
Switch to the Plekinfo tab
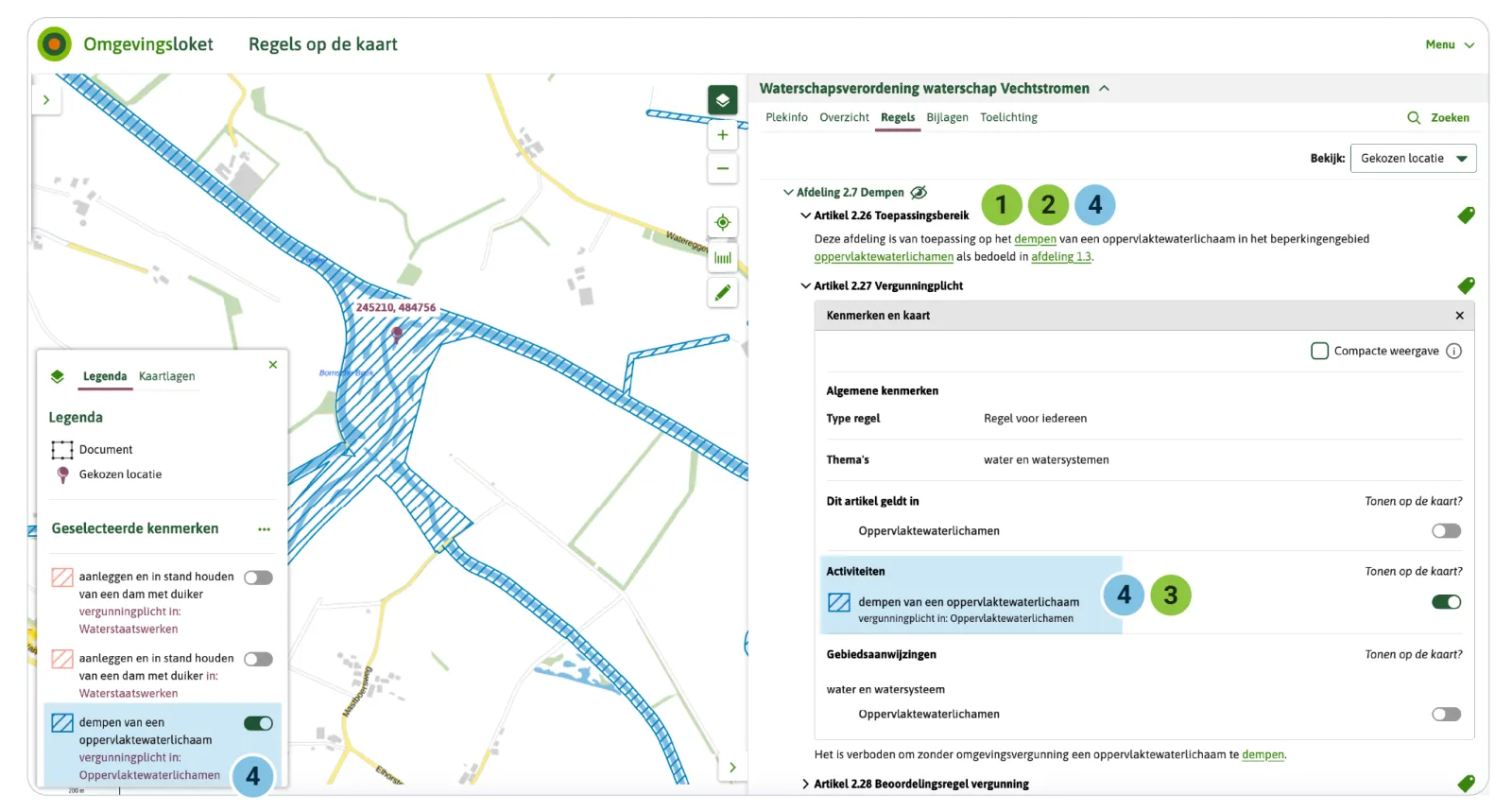tap(786, 117)
